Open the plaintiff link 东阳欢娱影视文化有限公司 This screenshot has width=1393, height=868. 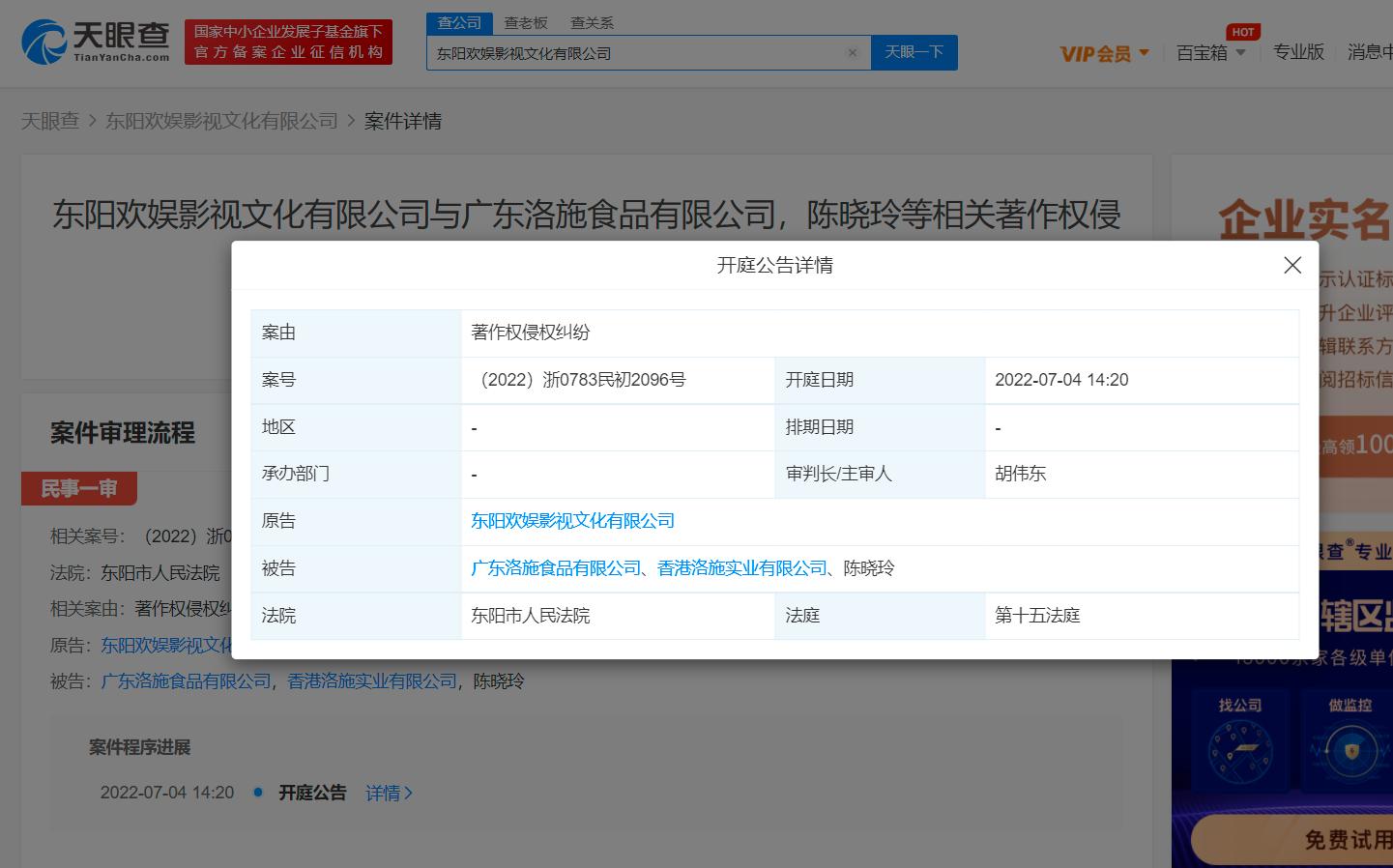[573, 520]
